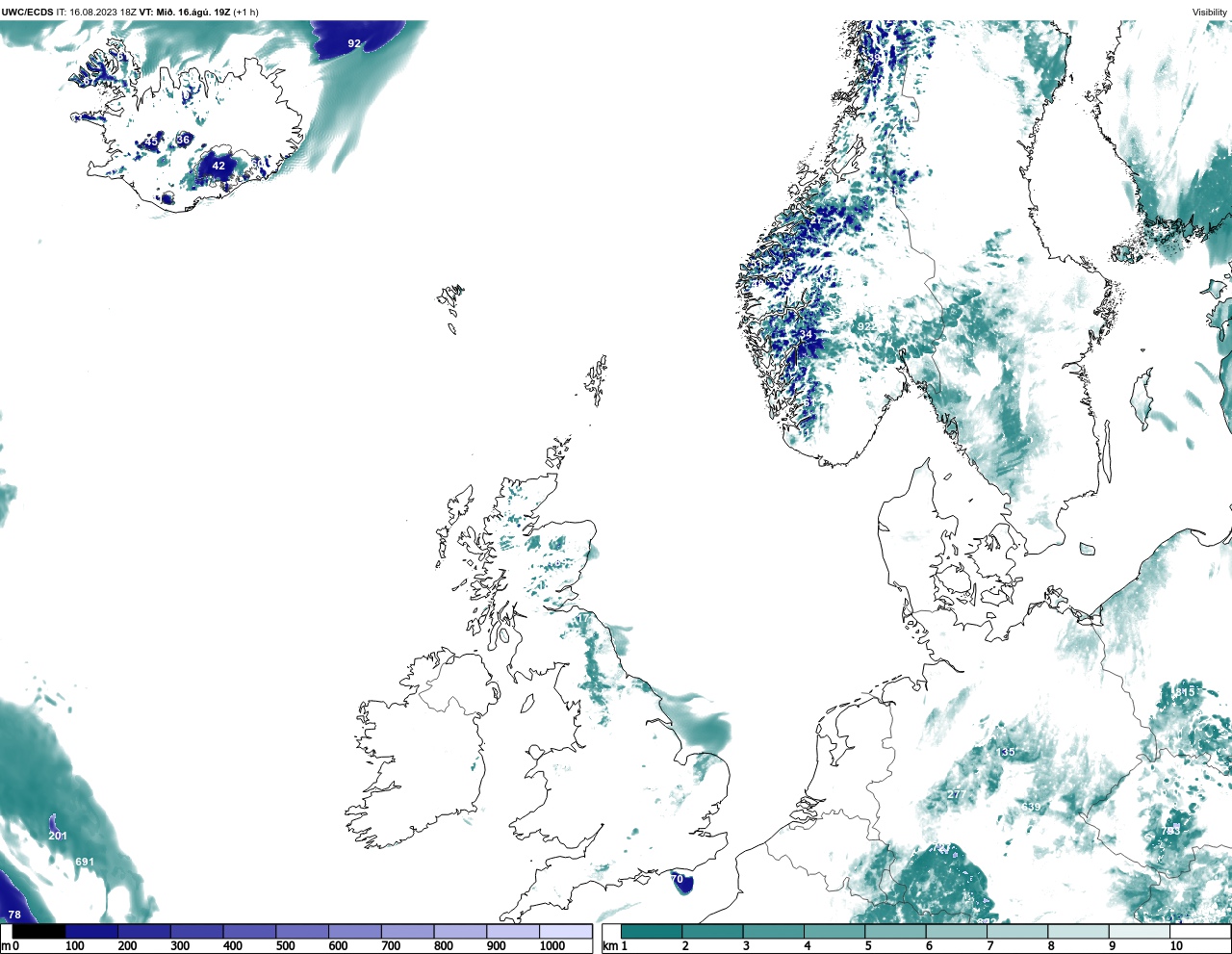Viewport: 1232px width, 954px height.
Task: Select the swatch between 9 and 10 km
Action: [1139, 932]
